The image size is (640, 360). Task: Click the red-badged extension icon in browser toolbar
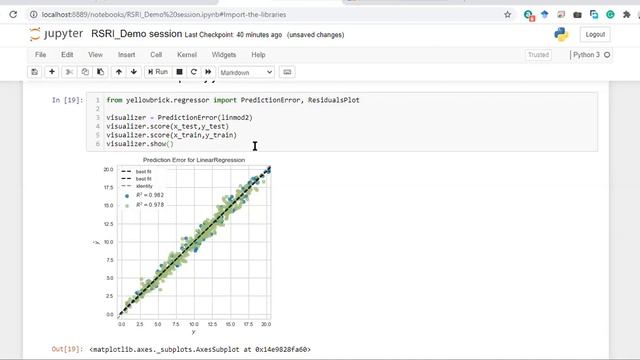[529, 16]
